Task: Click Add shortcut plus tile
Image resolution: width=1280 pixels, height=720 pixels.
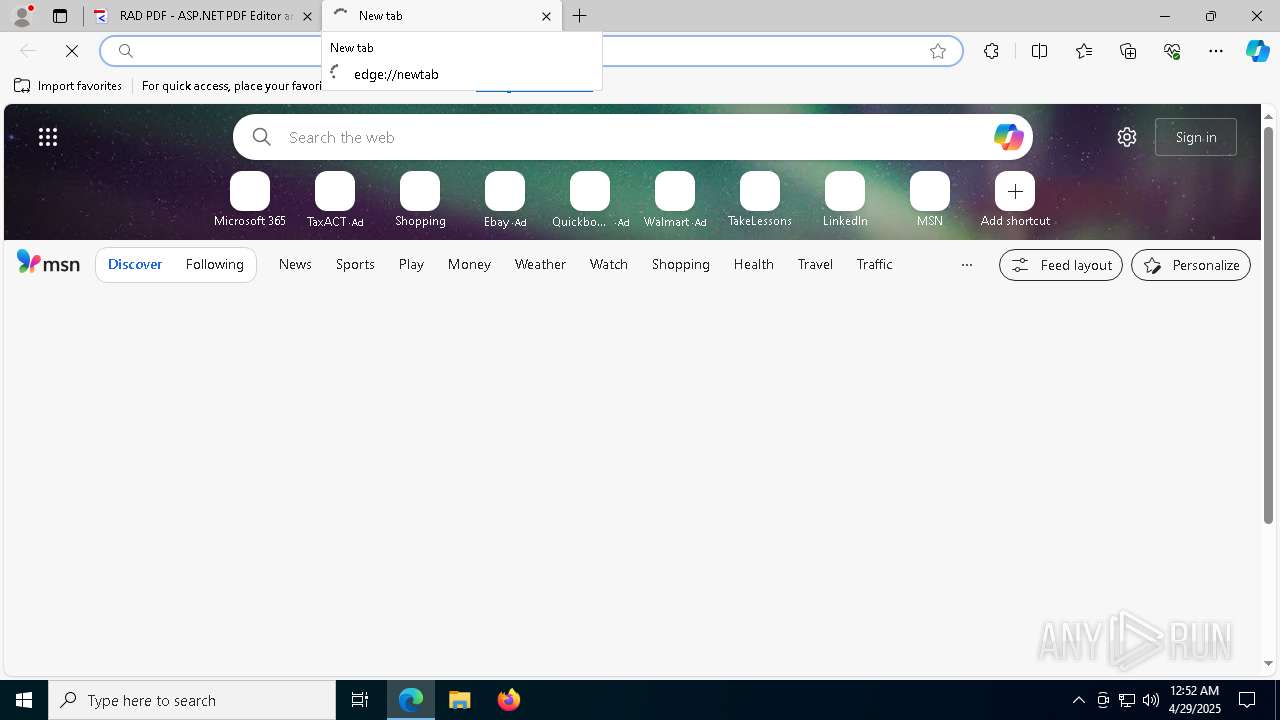Action: coord(1015,200)
